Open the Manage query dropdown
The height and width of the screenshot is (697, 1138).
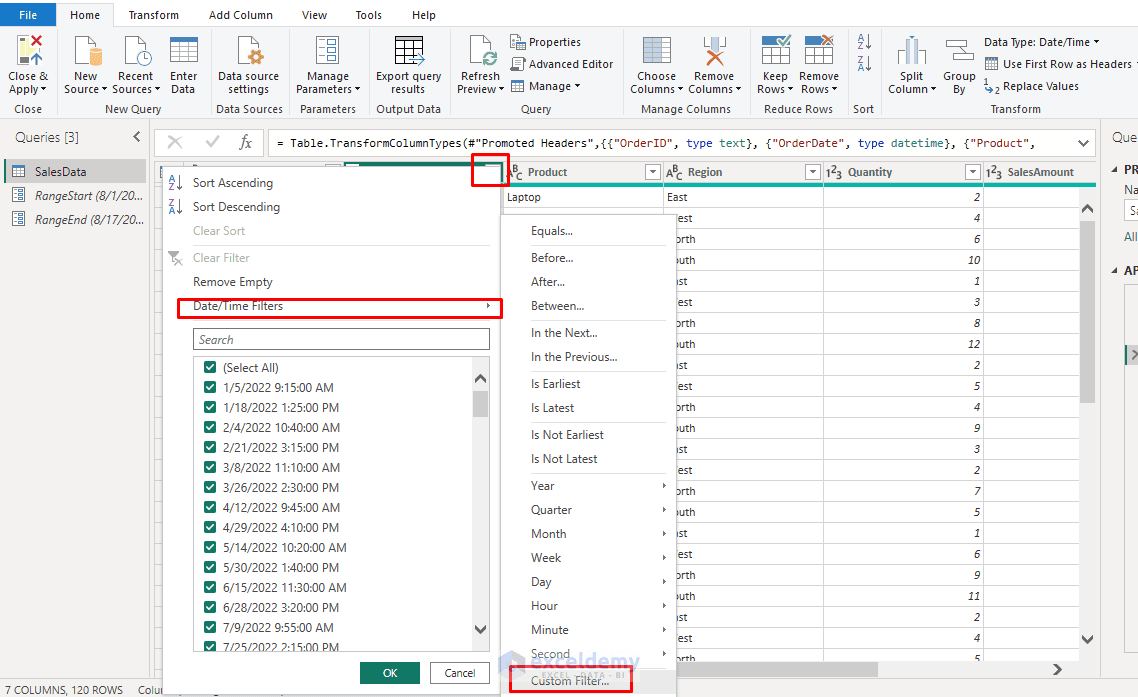546,86
